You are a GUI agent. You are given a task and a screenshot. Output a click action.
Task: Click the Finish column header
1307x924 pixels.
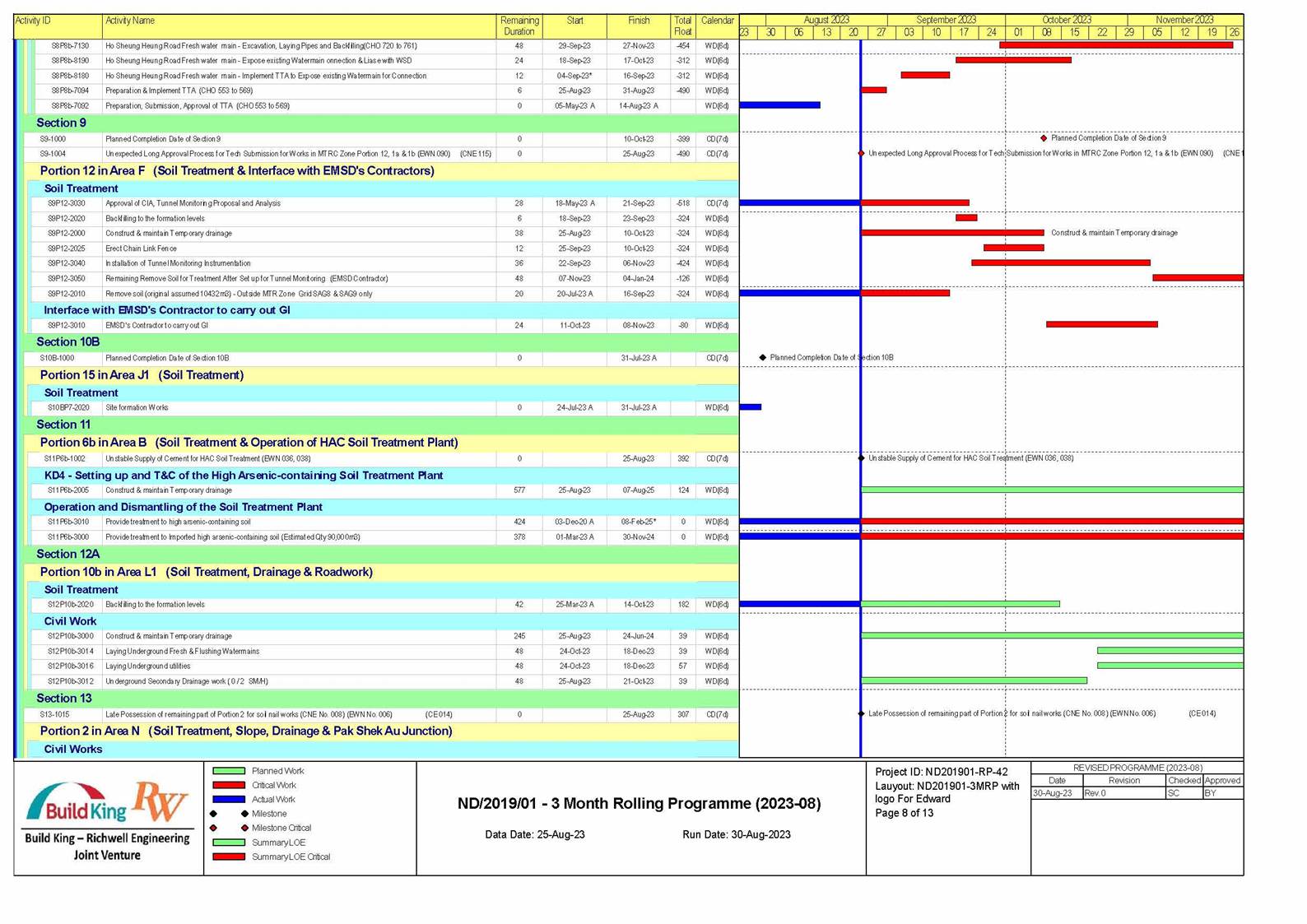click(x=639, y=26)
